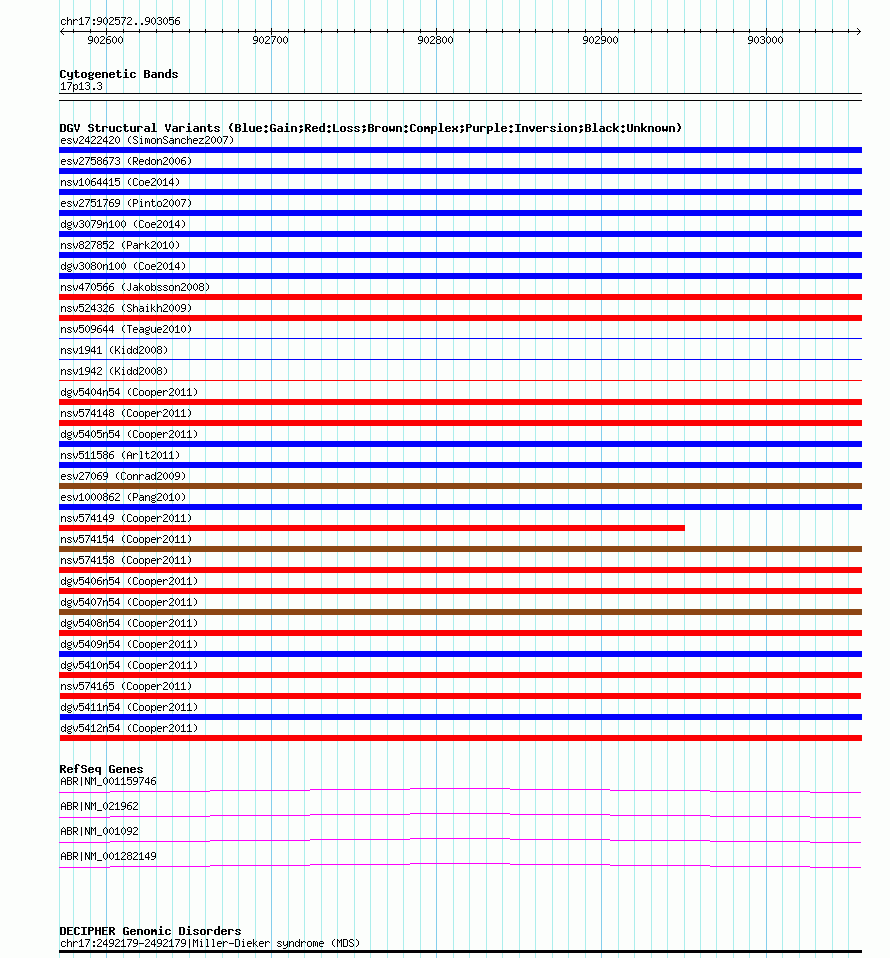Select dgv5410n54 (Cooper2011) variant label
Image resolution: width=890 pixels, height=958 pixels.
pos(129,665)
